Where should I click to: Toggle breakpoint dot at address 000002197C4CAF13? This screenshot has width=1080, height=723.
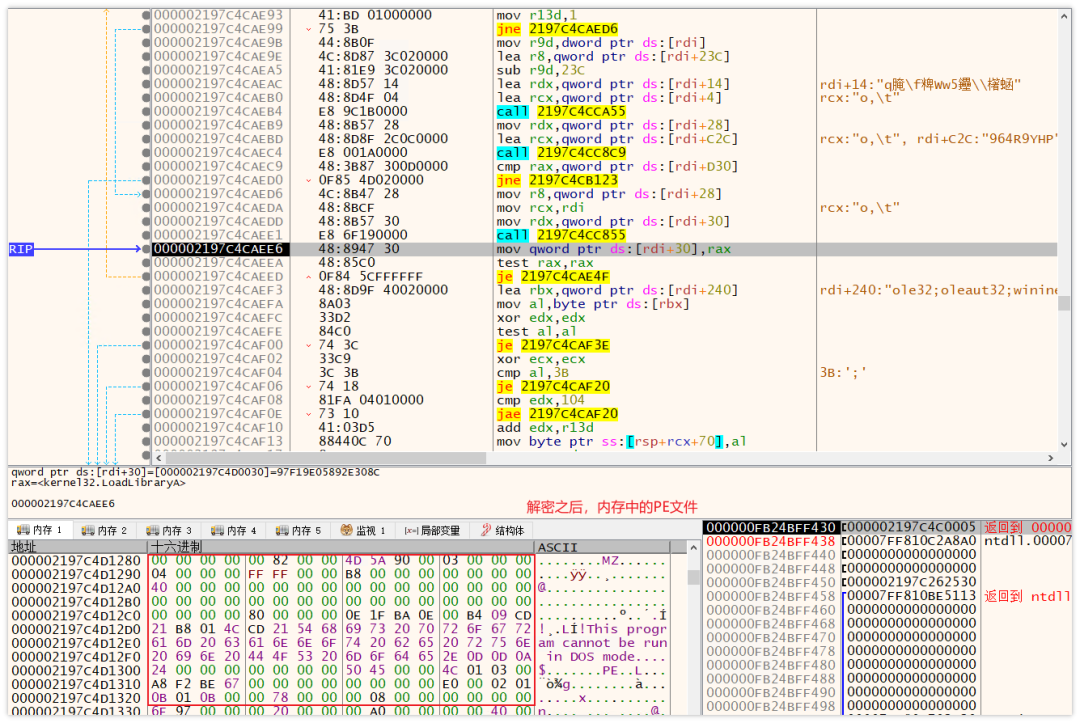pos(146,441)
